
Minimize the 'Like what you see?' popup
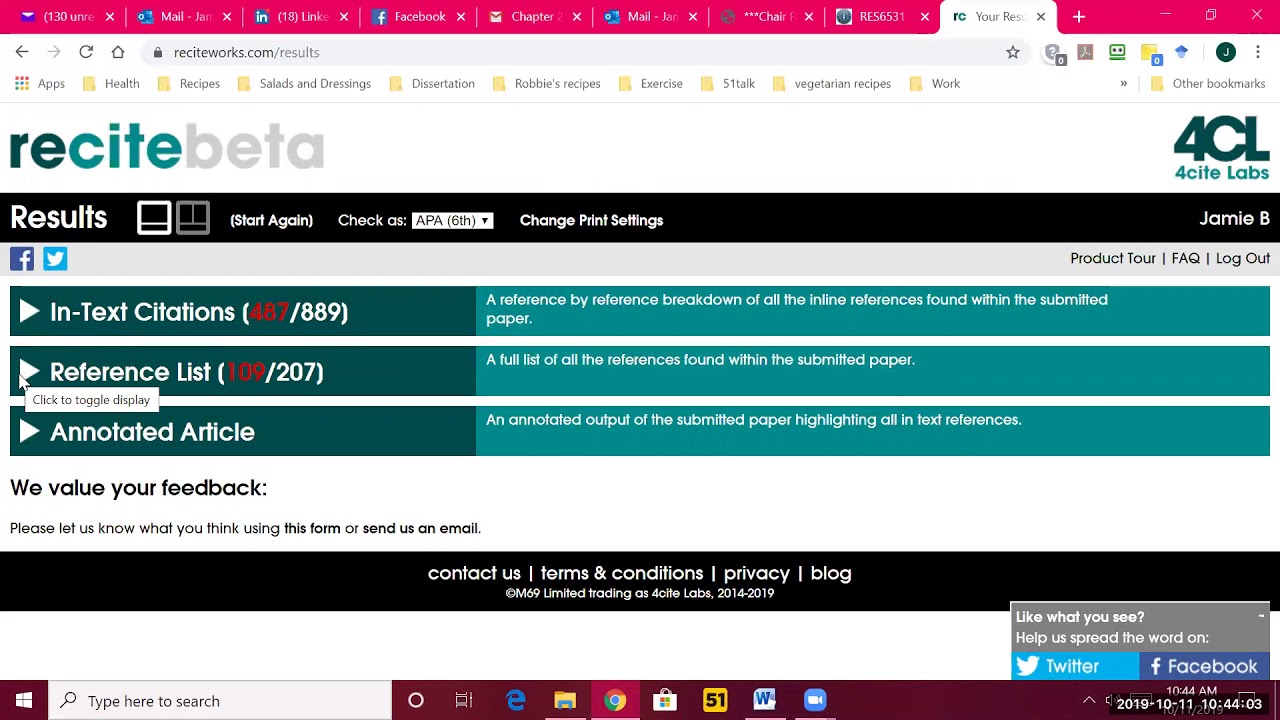click(1261, 616)
